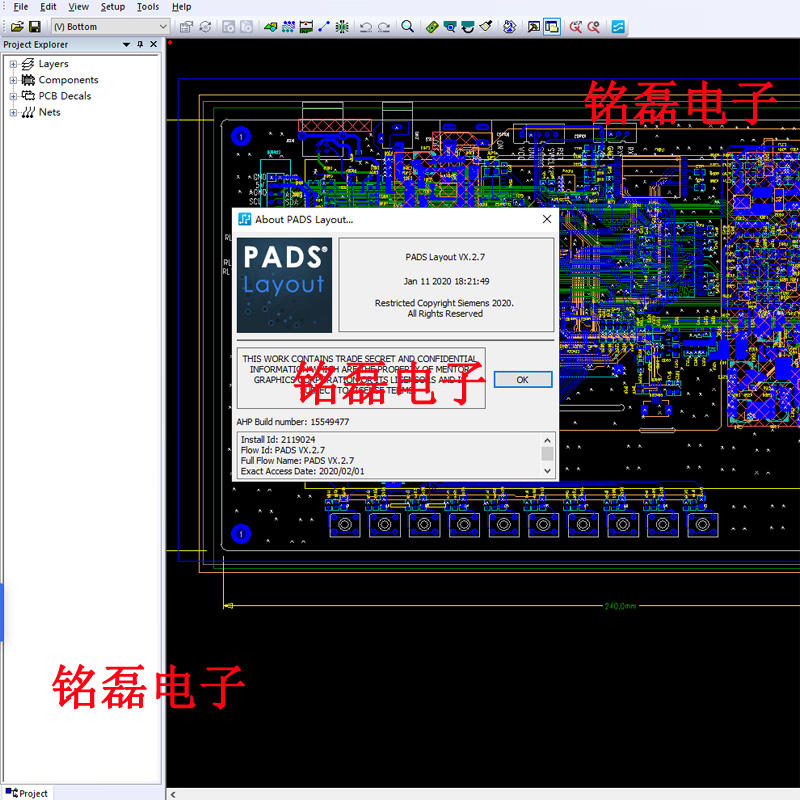Screen dimensions: 800x800
Task: Click the 'PADS Layout VX.2.7' version text
Action: point(445,257)
